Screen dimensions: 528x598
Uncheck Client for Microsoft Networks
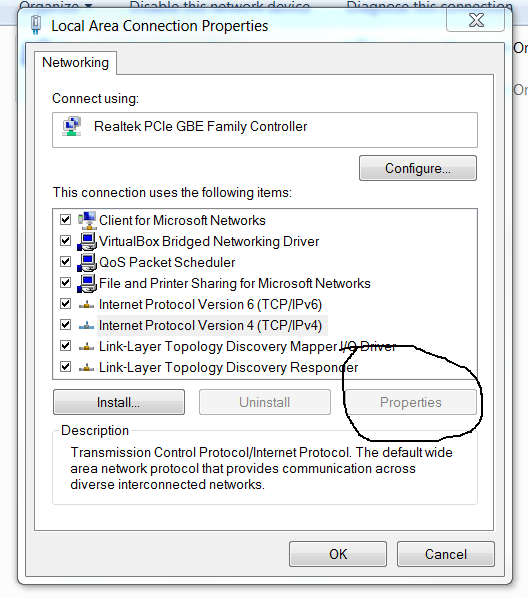[x=66, y=220]
